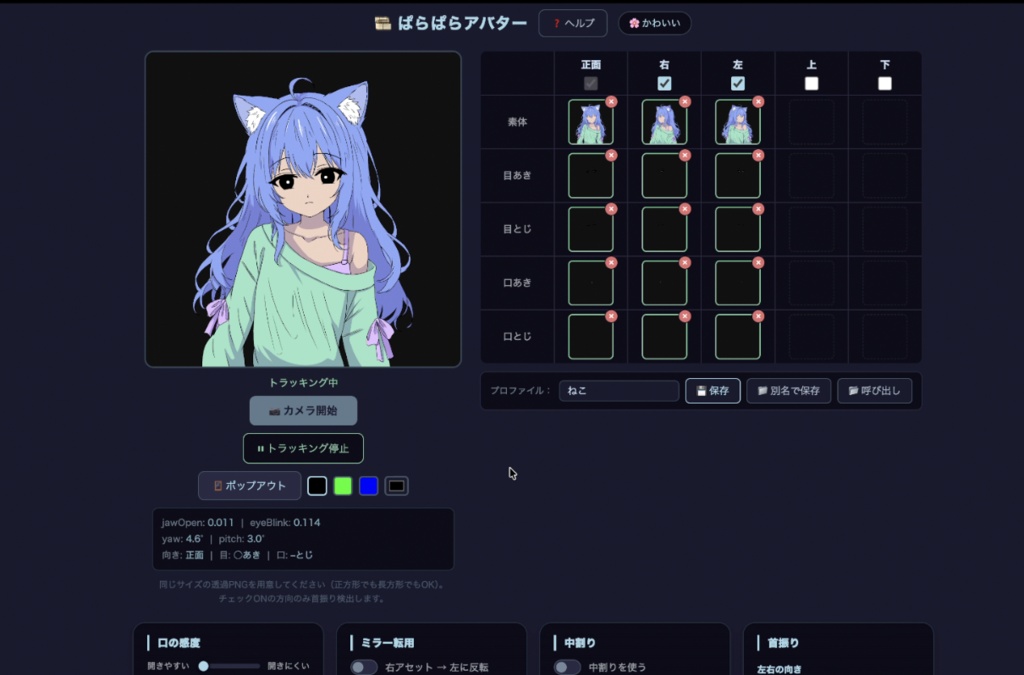Open the 口あき 左 image slot
Viewport: 1024px width, 675px height.
point(738,283)
